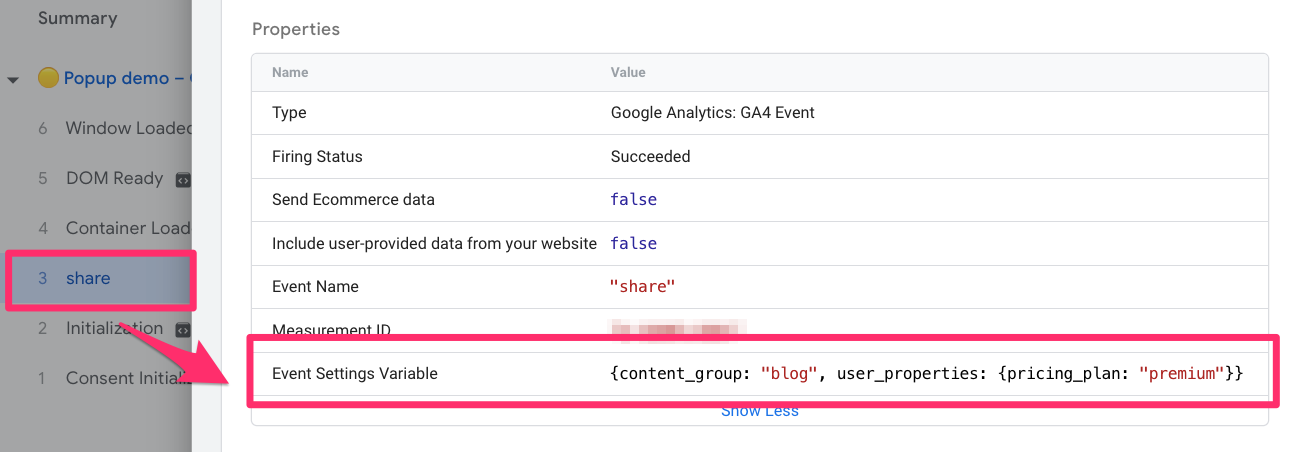Click the "share" Event Name value
This screenshot has height=452, width=1296.
pos(643,287)
